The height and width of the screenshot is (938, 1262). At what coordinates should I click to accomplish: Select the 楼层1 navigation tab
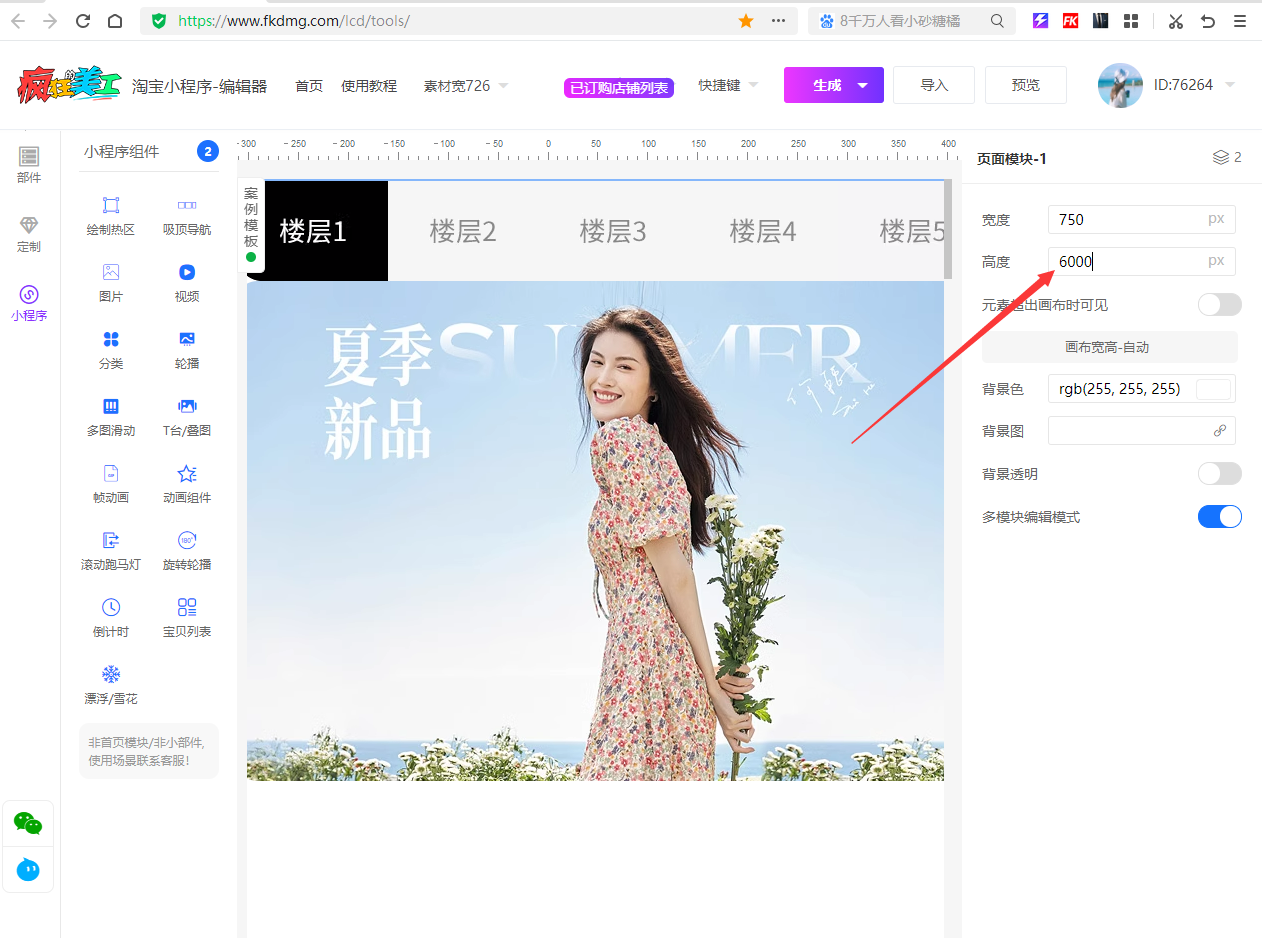pyautogui.click(x=313, y=231)
